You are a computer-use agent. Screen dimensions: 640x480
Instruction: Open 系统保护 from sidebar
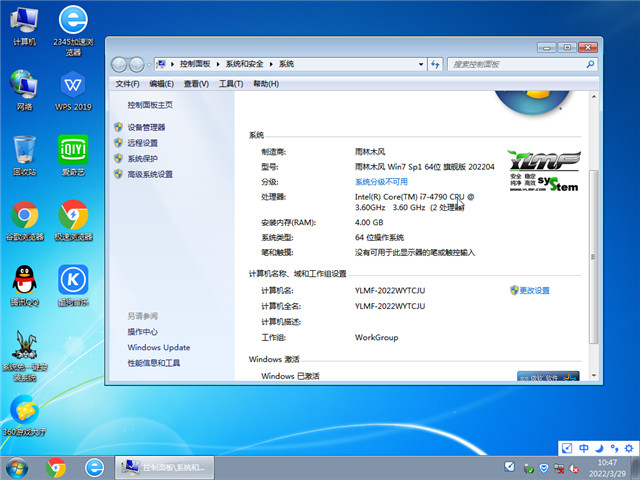point(142,158)
